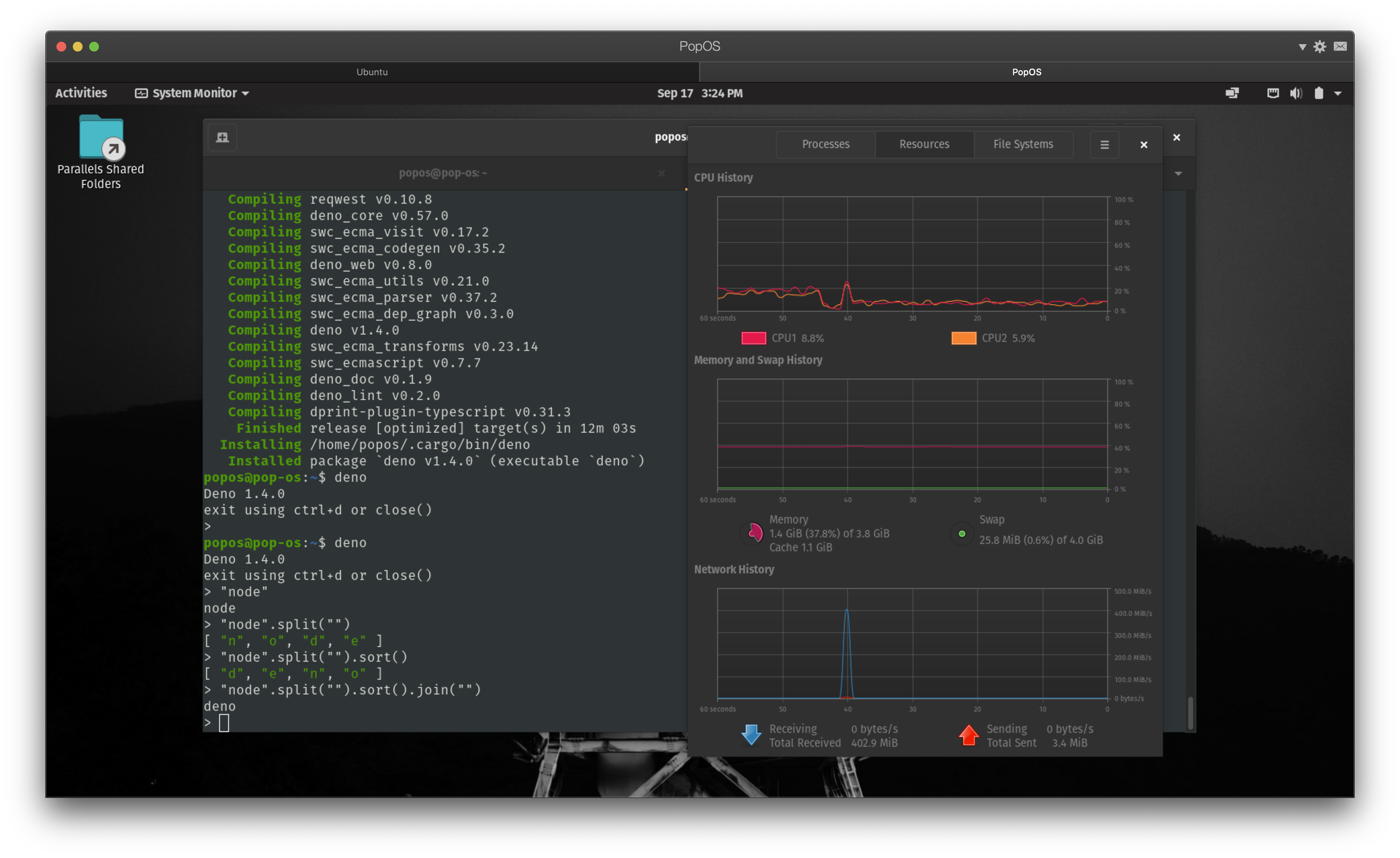Image resolution: width=1400 pixels, height=858 pixels.
Task: Open the system menu dropdown arrow
Action: (1338, 94)
